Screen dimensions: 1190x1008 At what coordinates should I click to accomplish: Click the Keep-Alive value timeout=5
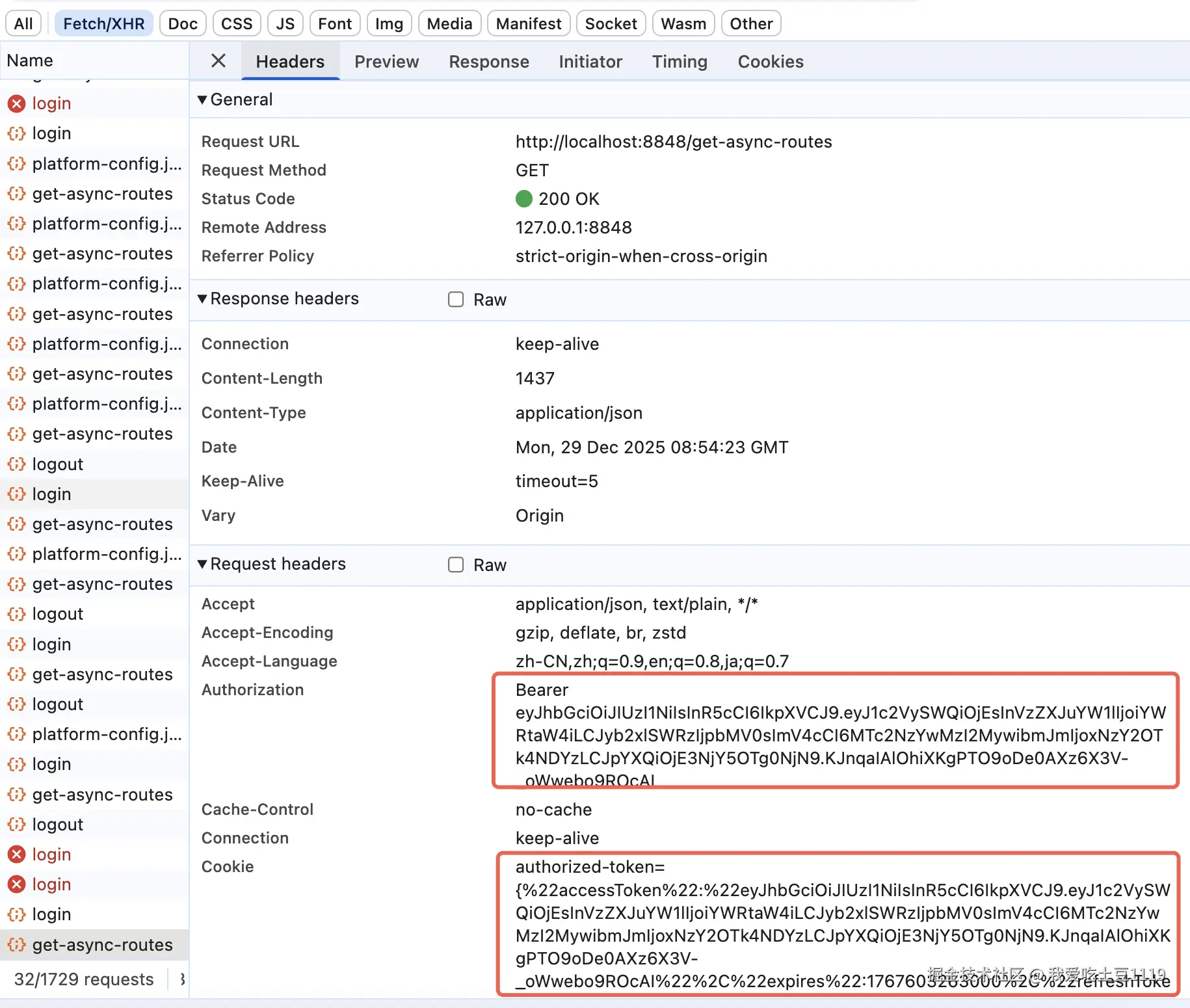coord(557,481)
